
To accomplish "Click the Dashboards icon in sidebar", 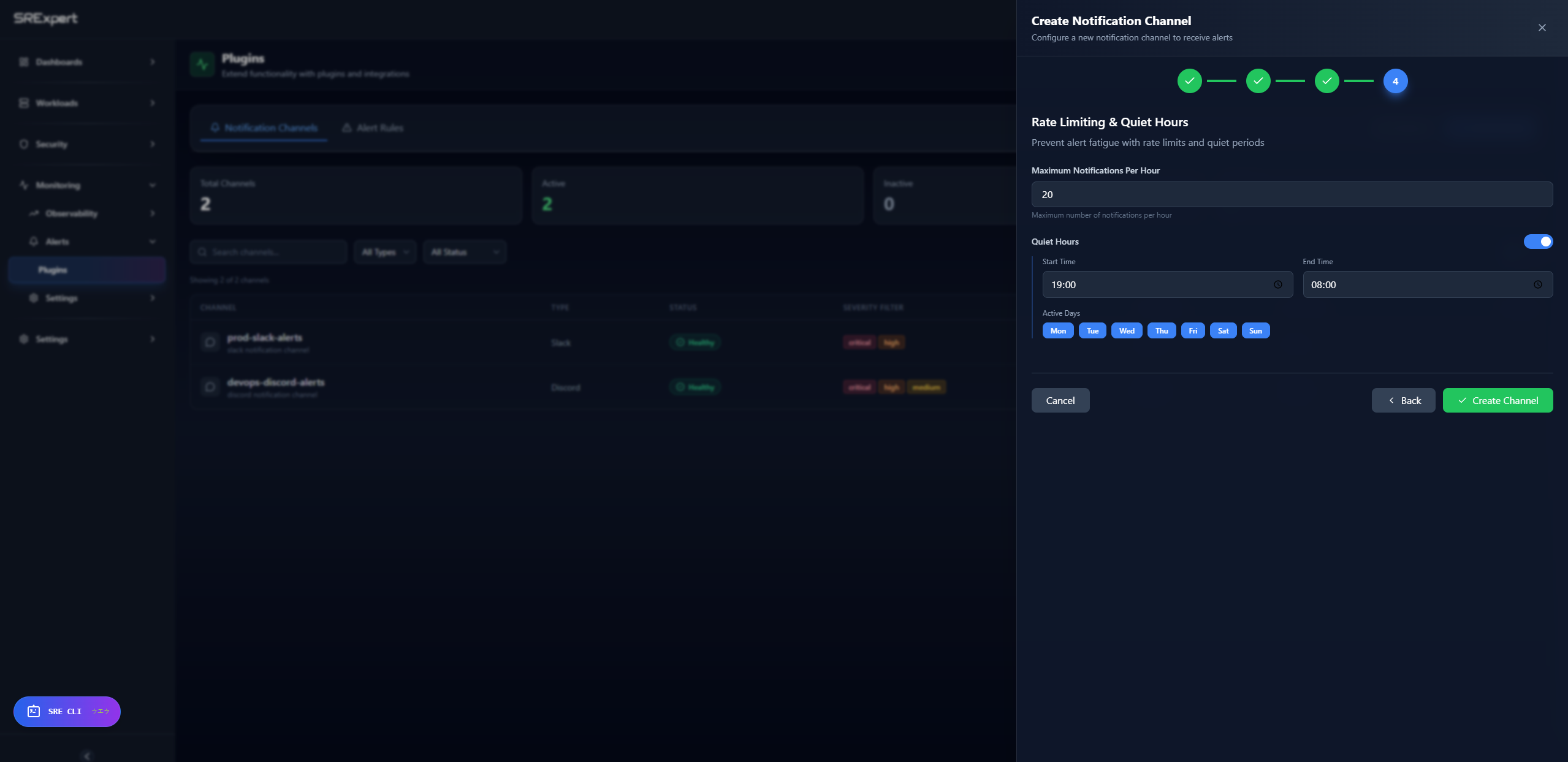I will (x=23, y=62).
